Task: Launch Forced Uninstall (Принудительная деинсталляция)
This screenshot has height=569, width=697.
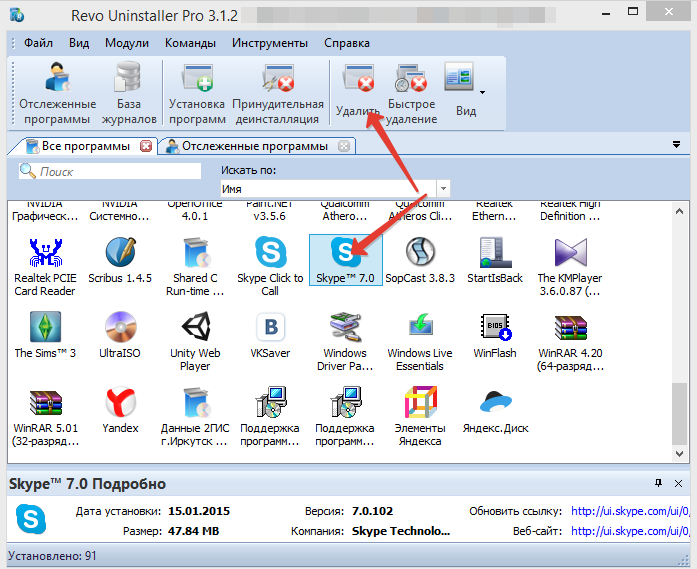Action: pos(278,93)
